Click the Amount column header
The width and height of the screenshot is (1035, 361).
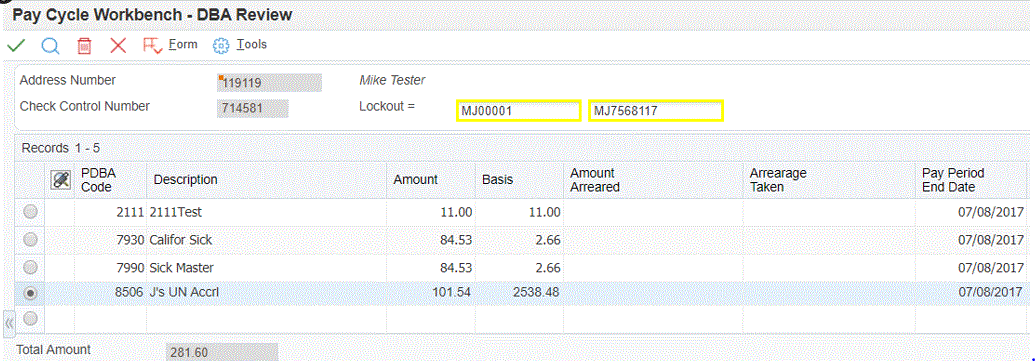point(430,180)
